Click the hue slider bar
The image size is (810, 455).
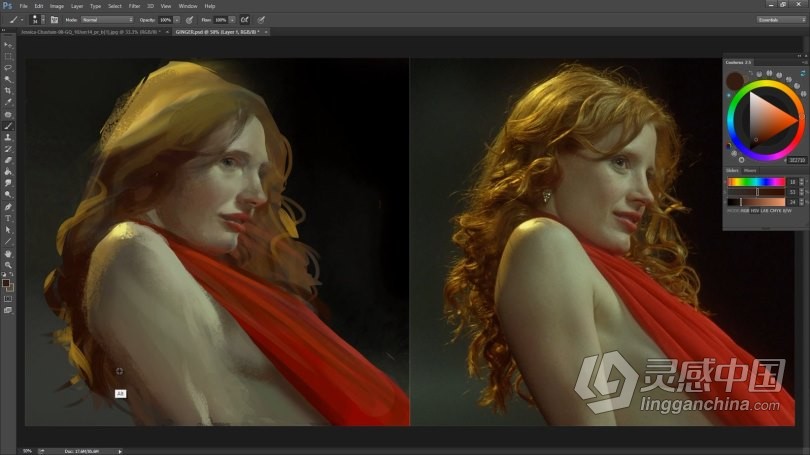[756, 182]
